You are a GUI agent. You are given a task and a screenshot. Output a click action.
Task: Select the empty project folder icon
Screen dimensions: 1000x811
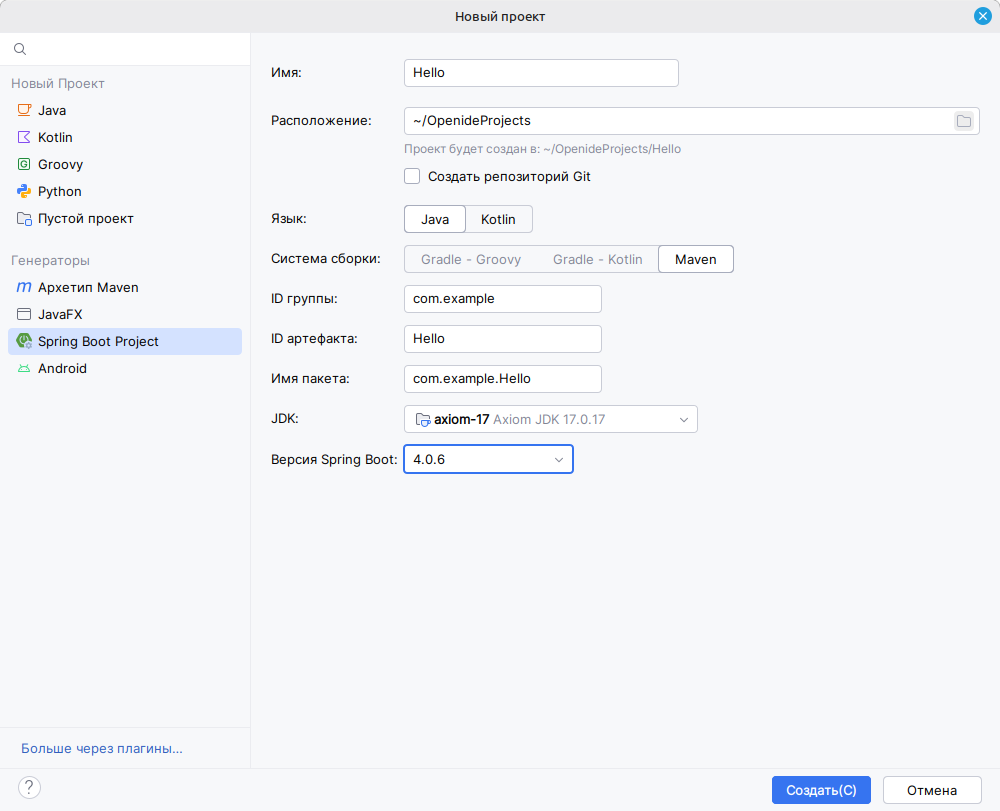(x=24, y=219)
